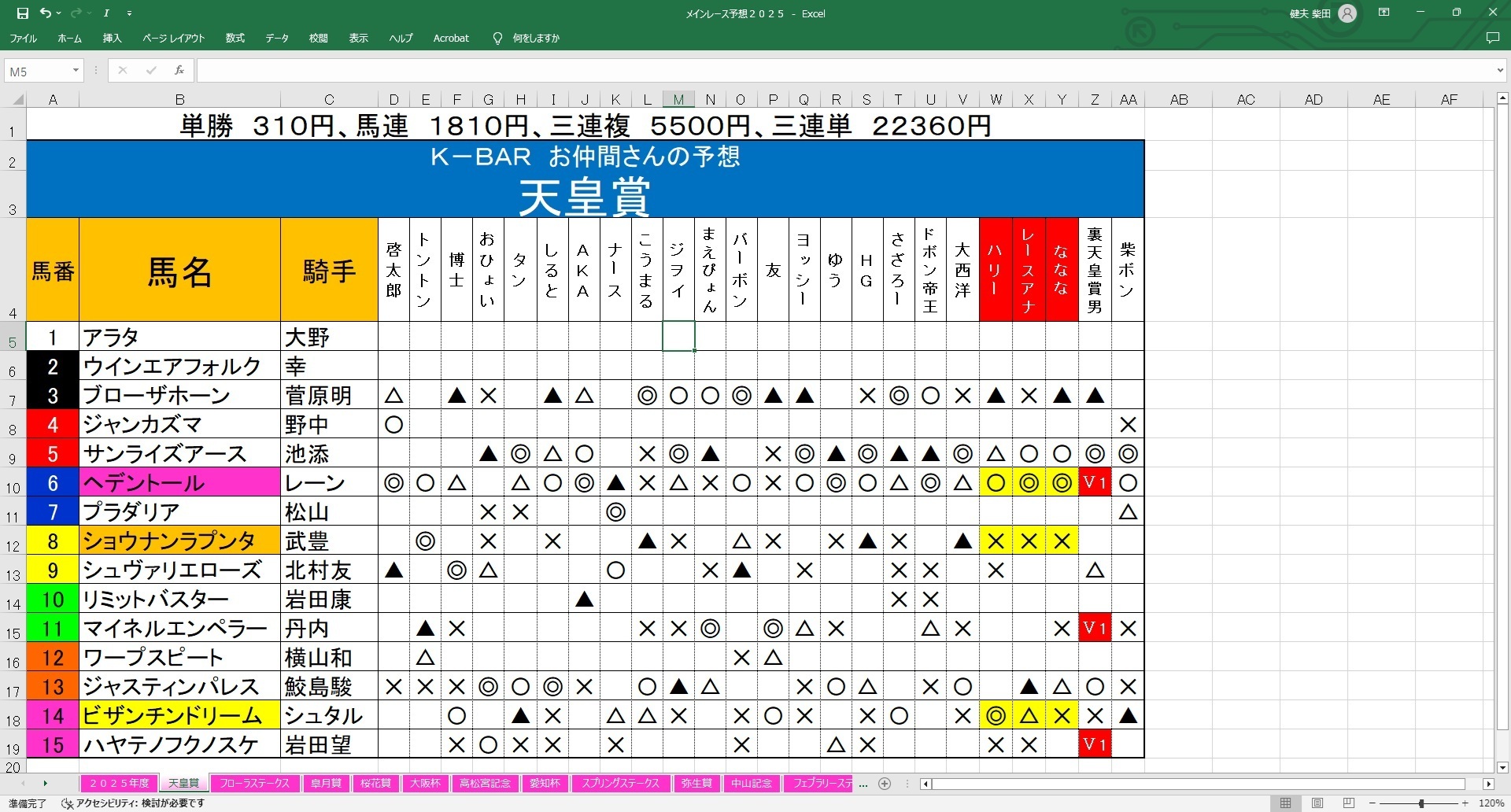Viewport: 1511px width, 812px height.
Task: Open the Acrobat ribbon tab
Action: coord(451,38)
